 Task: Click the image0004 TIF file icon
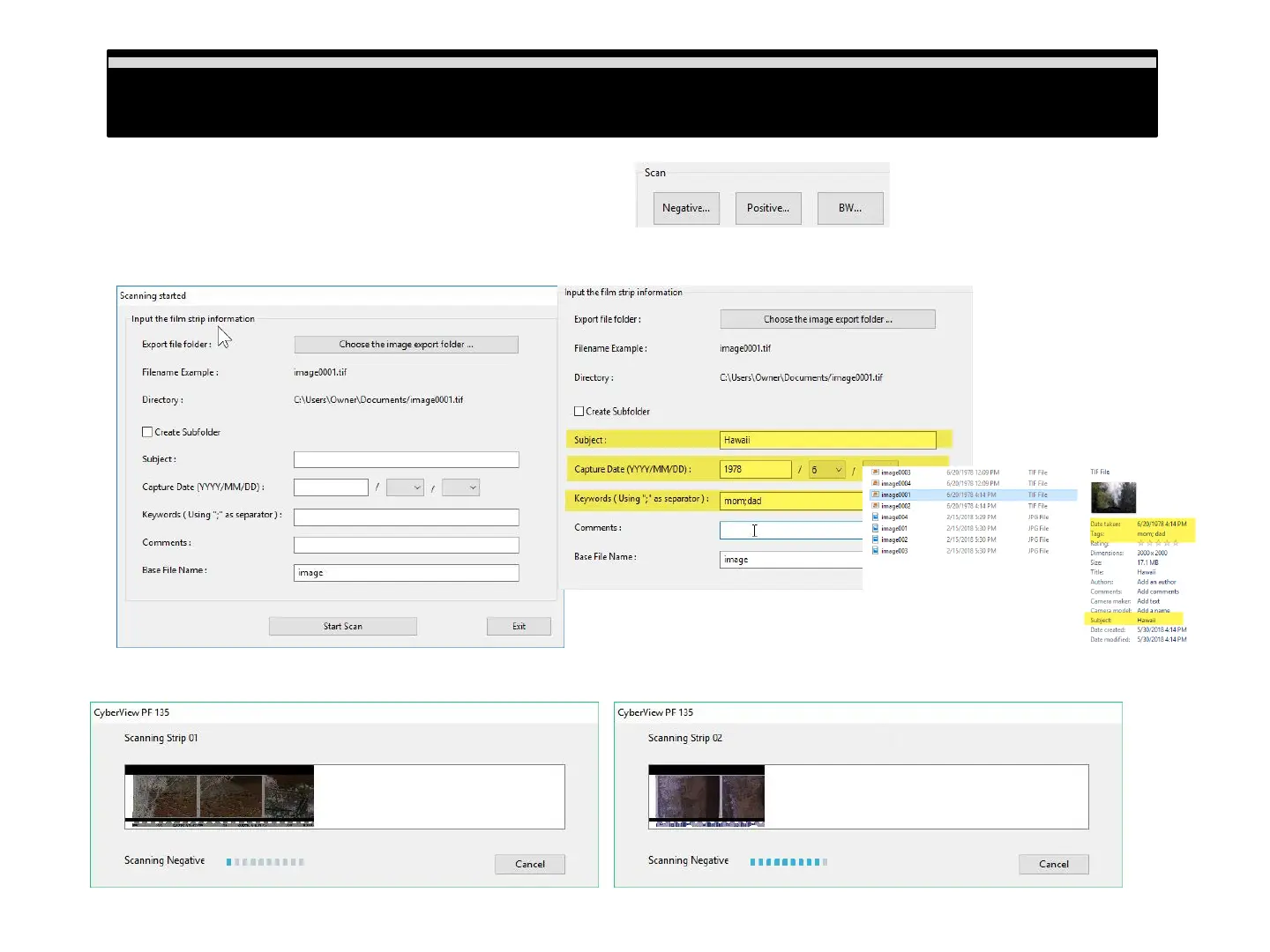[x=876, y=484]
